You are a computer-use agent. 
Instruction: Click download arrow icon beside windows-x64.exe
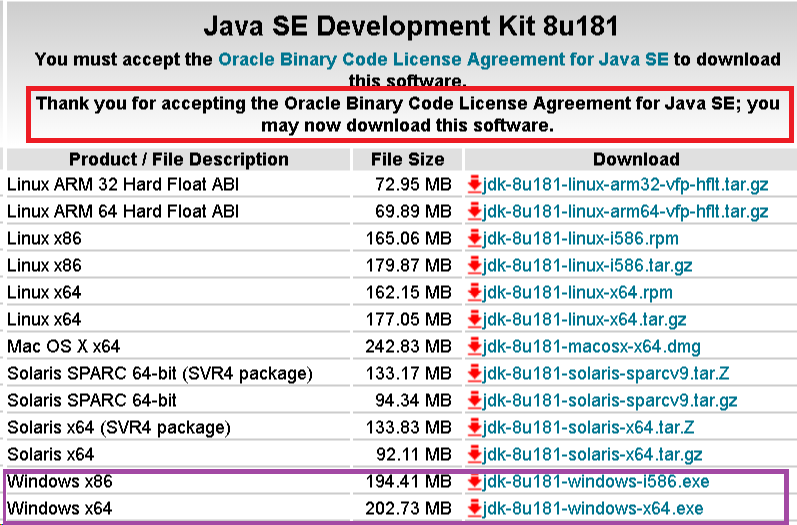pos(474,508)
